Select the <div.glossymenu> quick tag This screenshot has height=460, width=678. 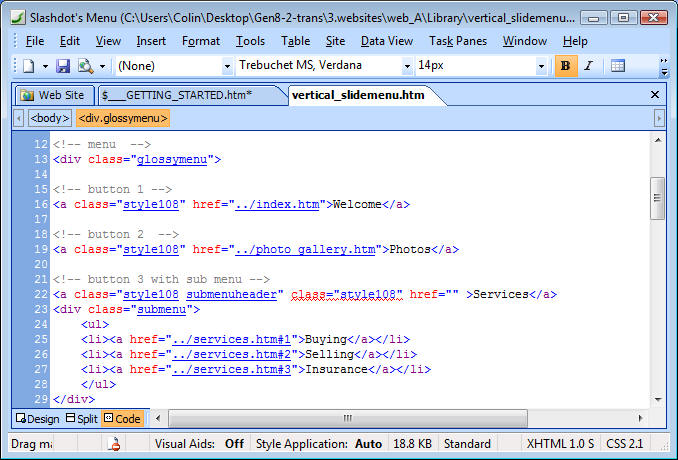123,118
